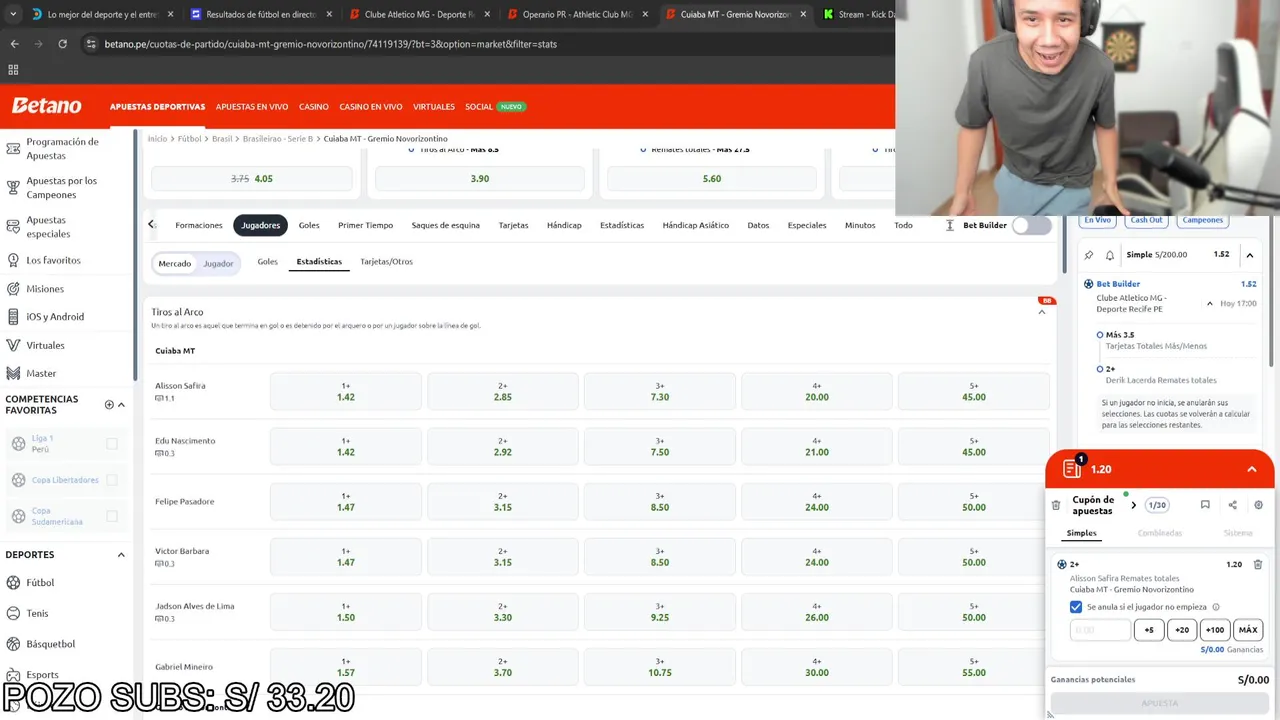1280x720 pixels.
Task: Open Misiones sidebar icon
Action: pos(13,289)
